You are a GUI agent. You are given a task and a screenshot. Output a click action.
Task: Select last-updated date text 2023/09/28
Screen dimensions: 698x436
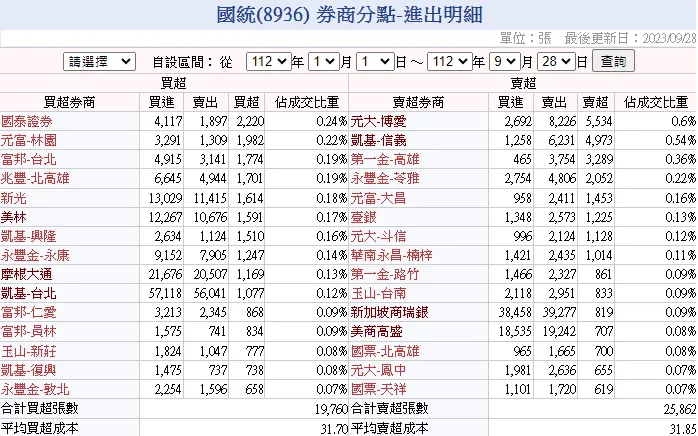[669, 38]
